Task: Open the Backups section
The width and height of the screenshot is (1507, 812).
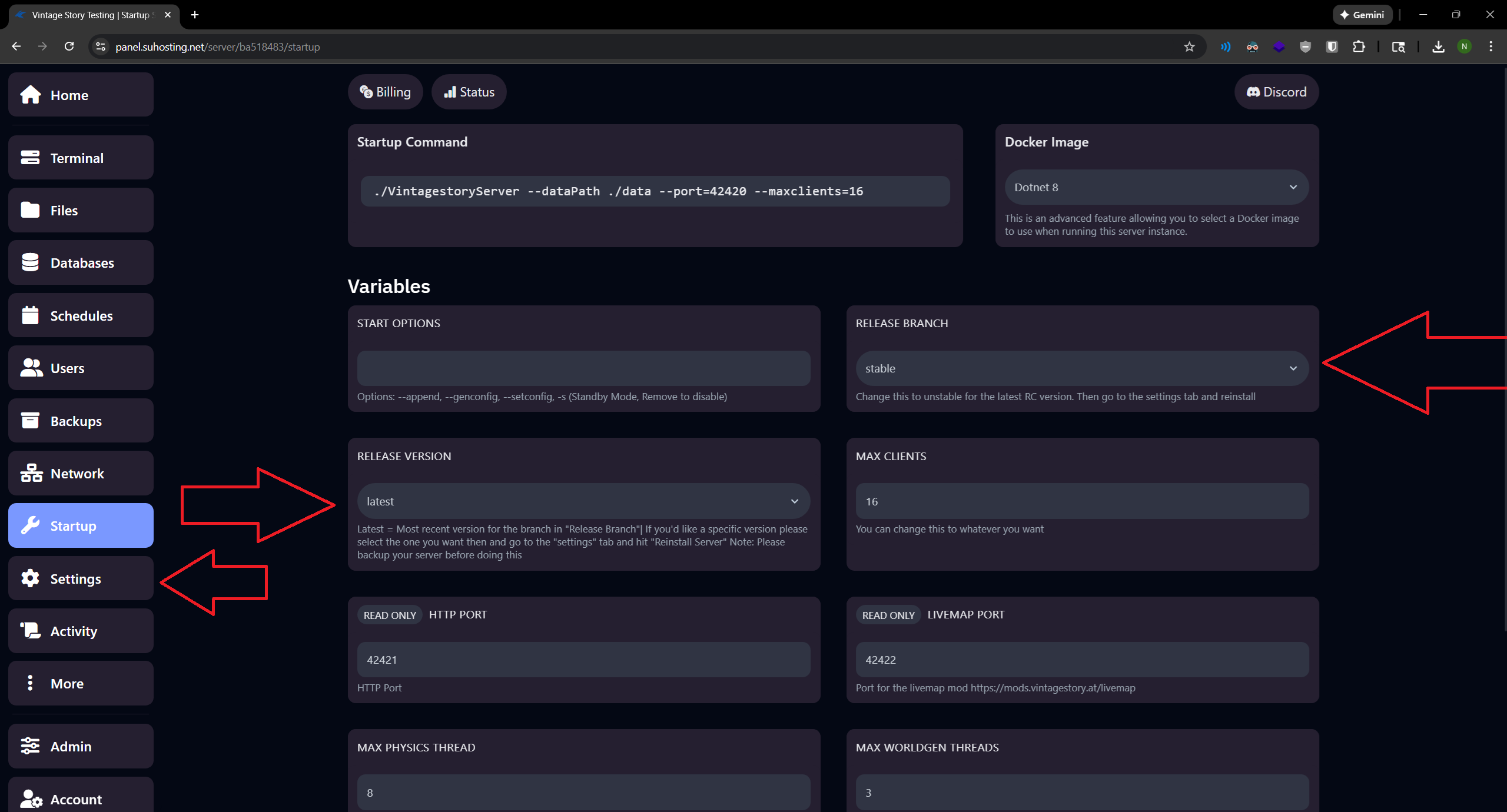Action: [81, 421]
